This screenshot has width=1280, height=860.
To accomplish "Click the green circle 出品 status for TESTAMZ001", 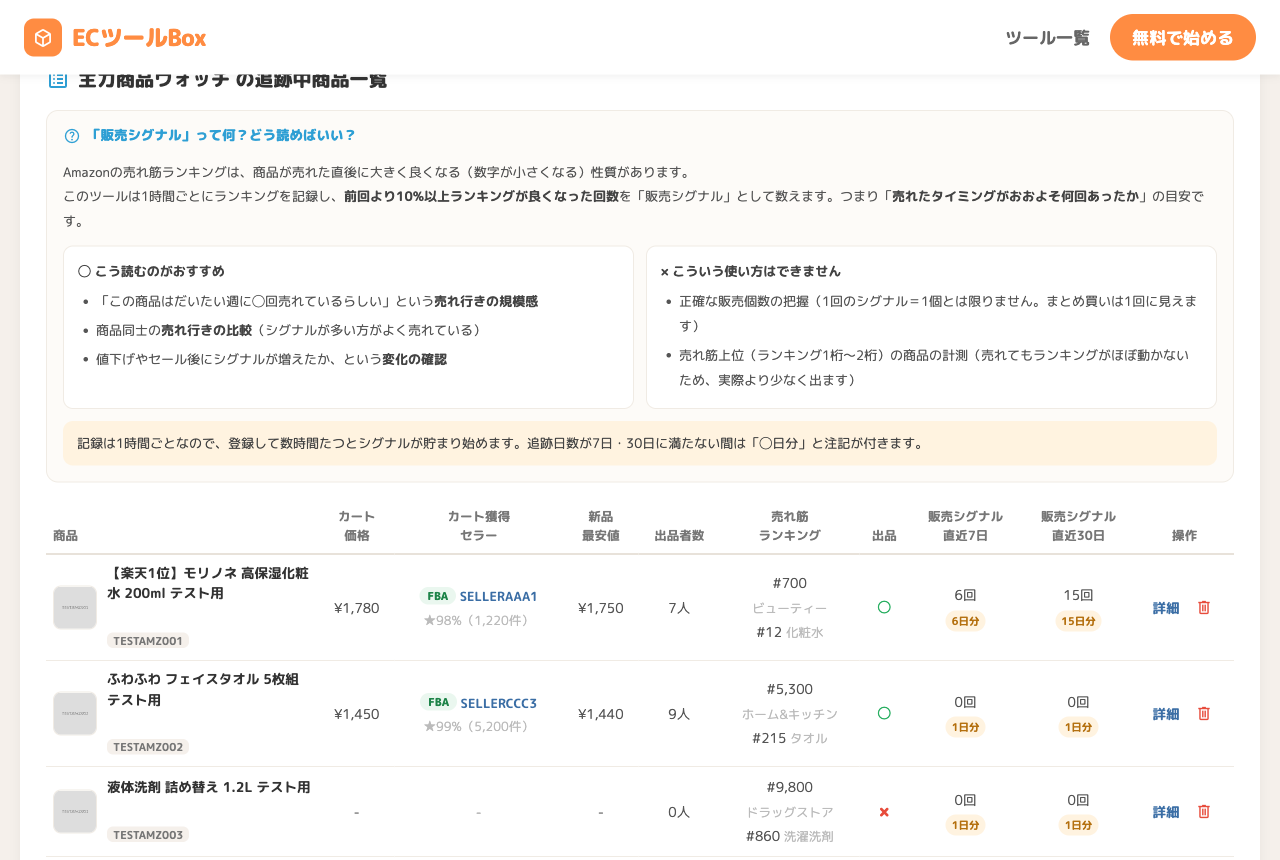I will click(884, 607).
